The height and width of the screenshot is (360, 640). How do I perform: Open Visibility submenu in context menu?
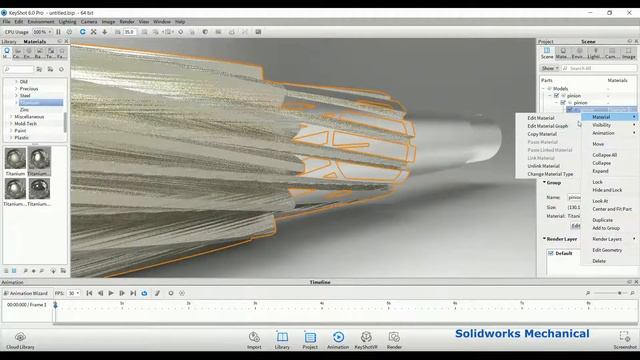[x=609, y=125]
